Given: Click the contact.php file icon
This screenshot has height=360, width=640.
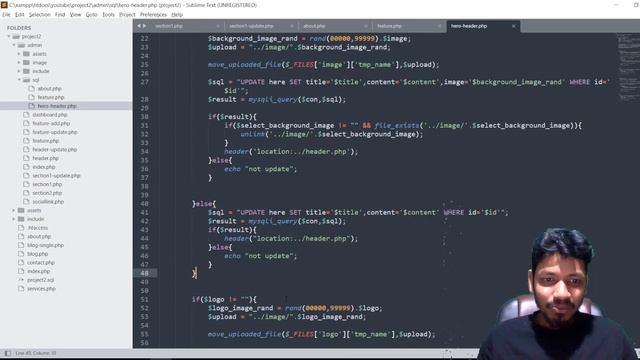Looking at the screenshot, I should click(x=21, y=262).
